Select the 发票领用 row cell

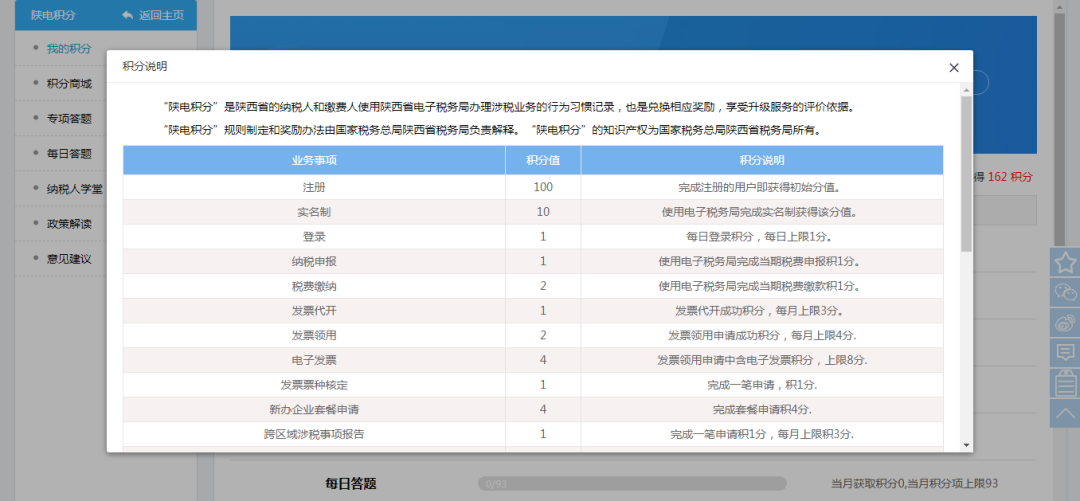[x=314, y=335]
